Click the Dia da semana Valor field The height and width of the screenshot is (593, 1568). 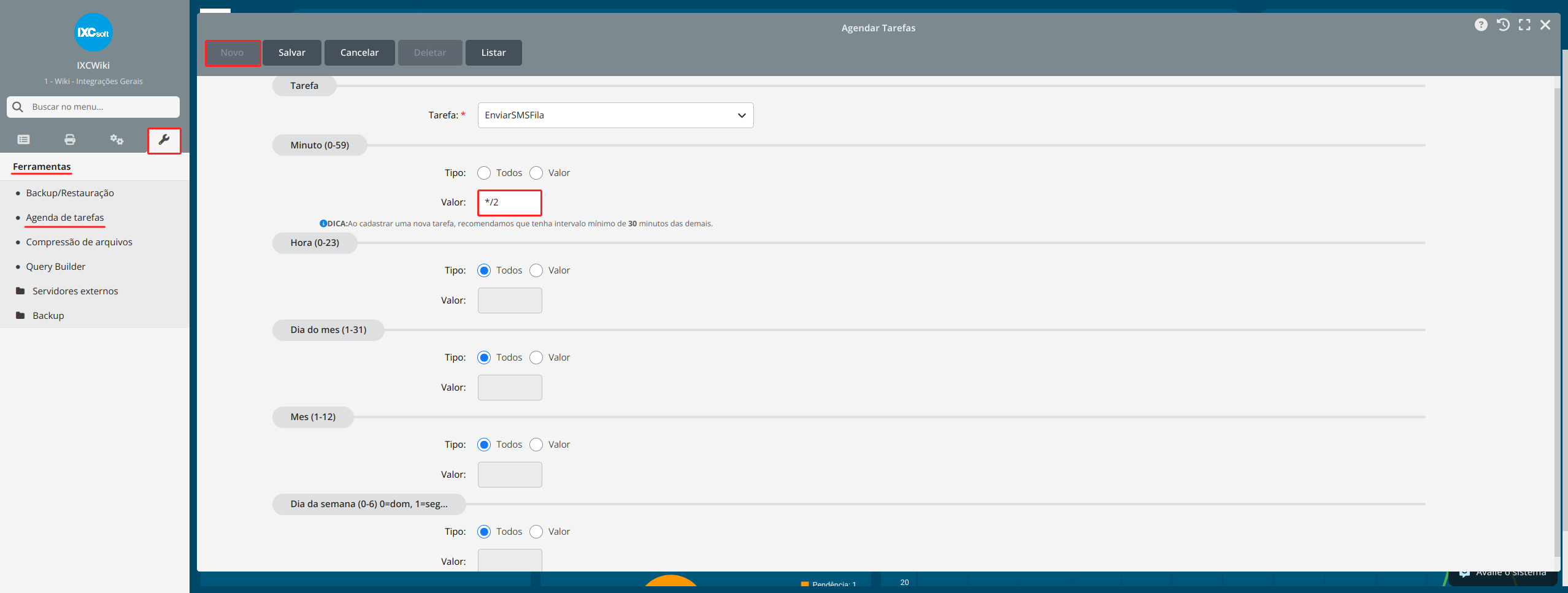tap(510, 560)
